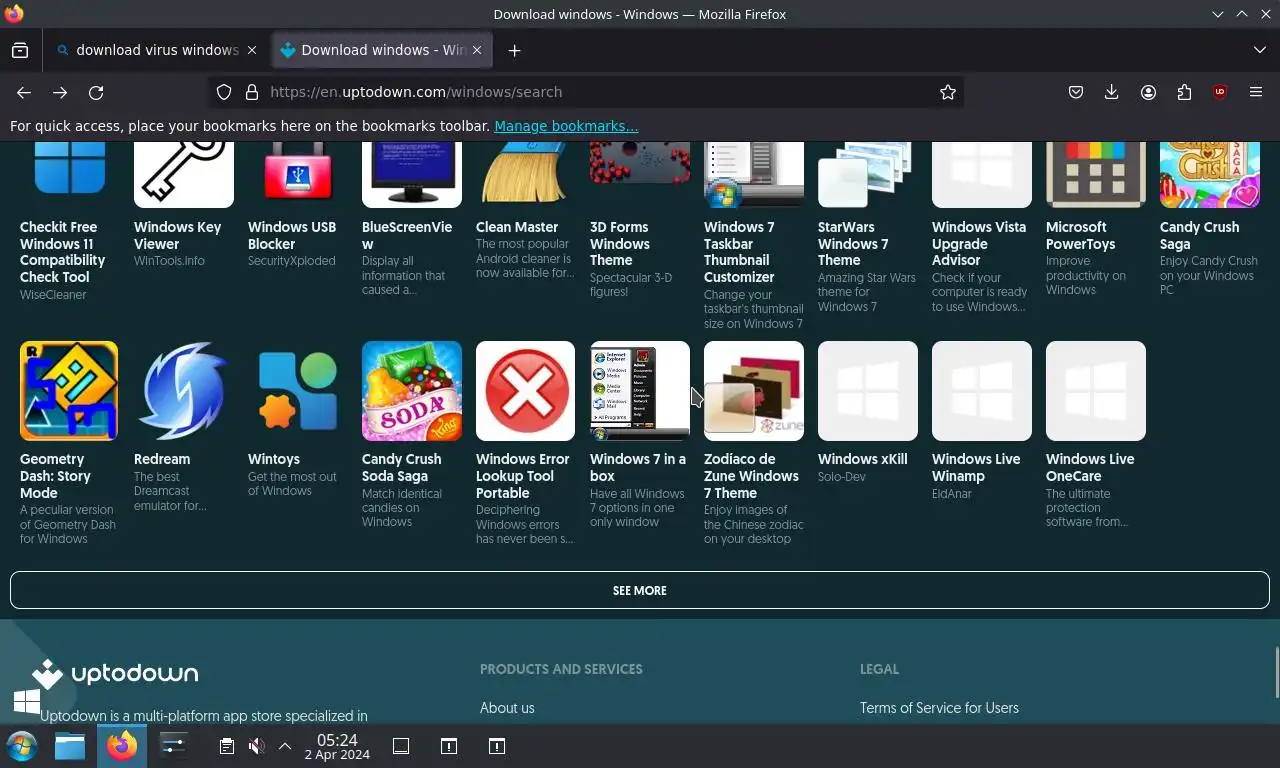The width and height of the screenshot is (1280, 768).
Task: Click the SEE MORE button
Action: click(640, 590)
